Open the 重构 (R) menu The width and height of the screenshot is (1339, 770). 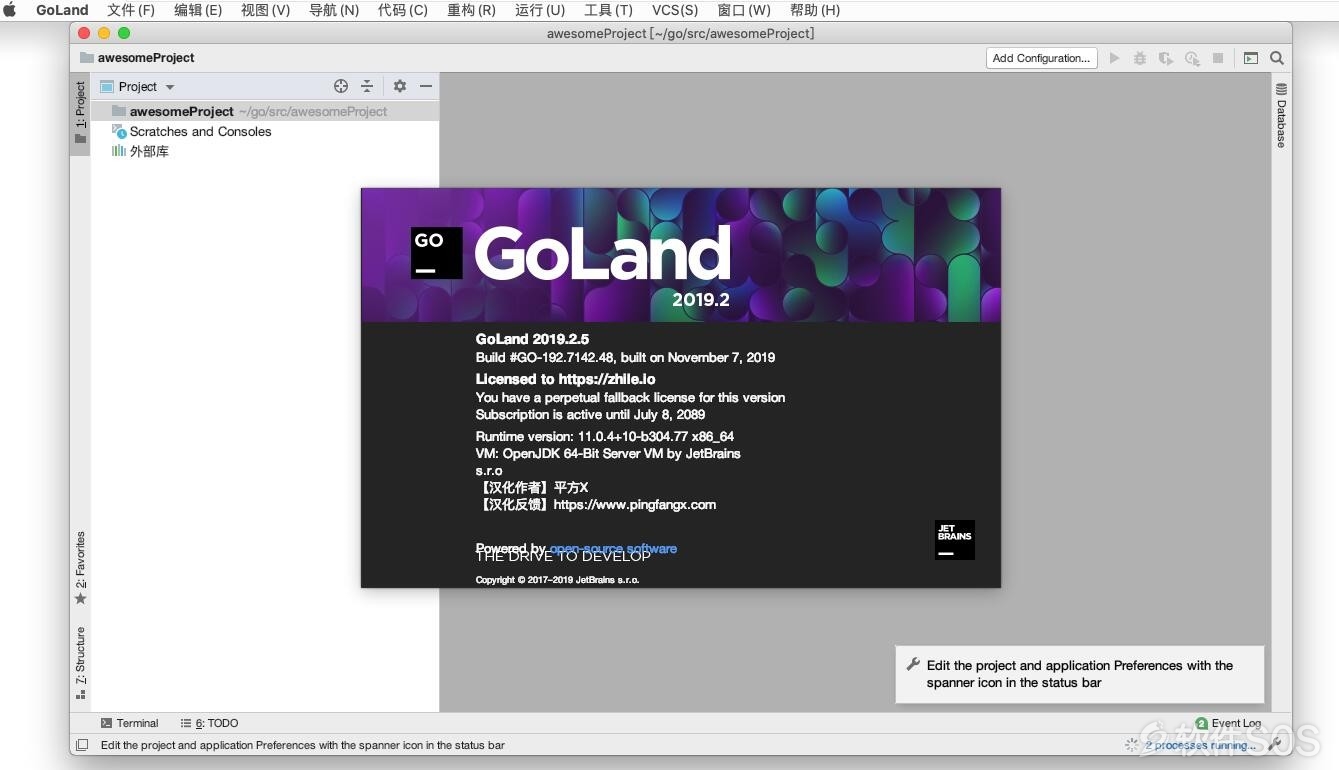[471, 10]
